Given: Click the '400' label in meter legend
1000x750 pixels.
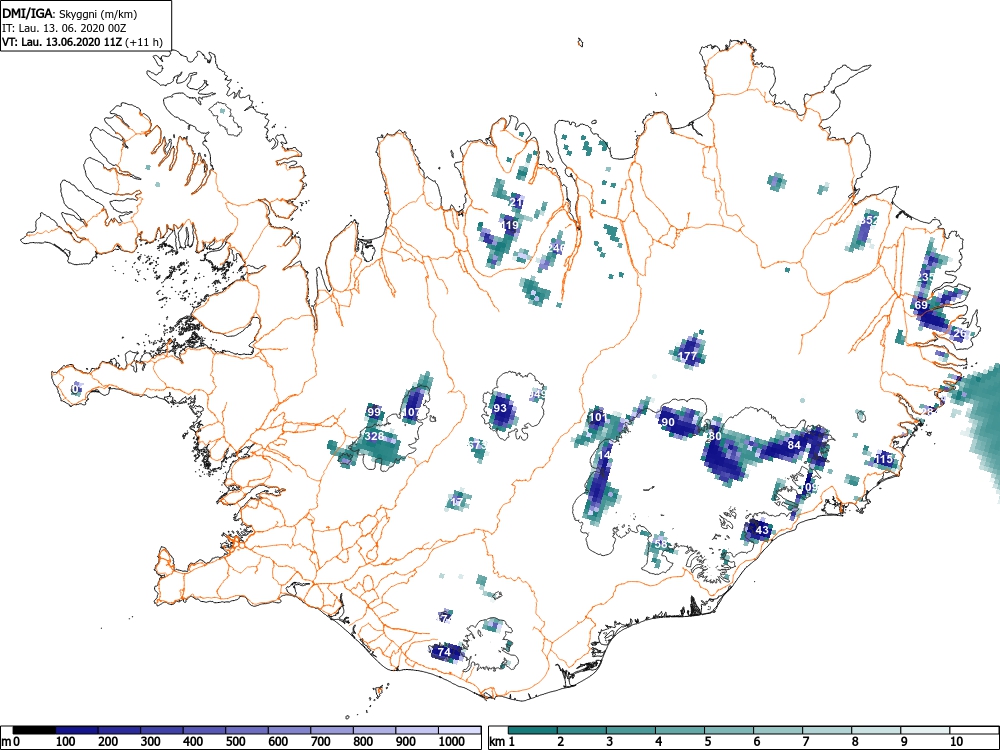Looking at the screenshot, I should (193, 741).
